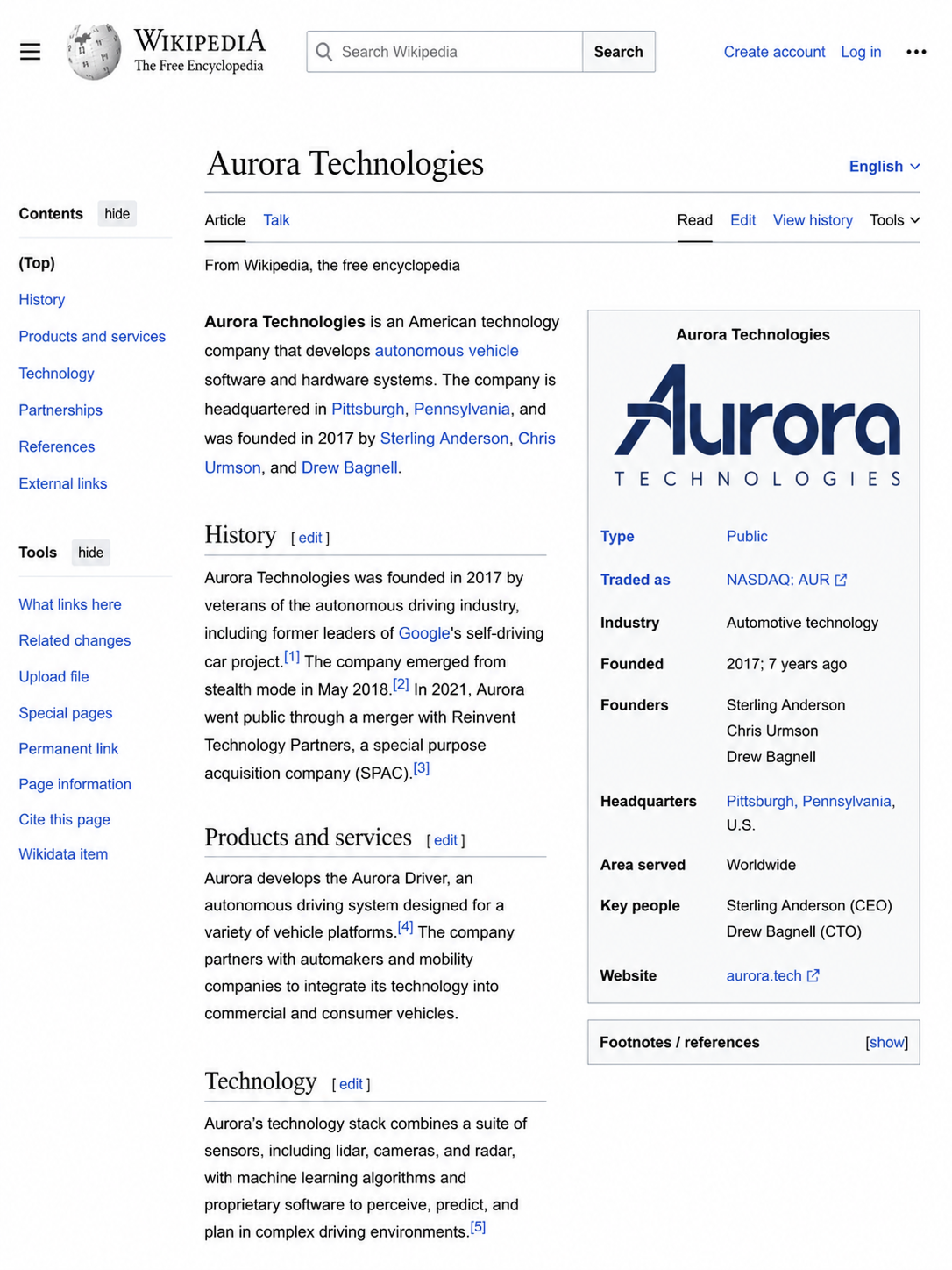Open Pittsburgh, Pennsylvania link in intro paragraph
952x1270 pixels.
[x=421, y=410]
